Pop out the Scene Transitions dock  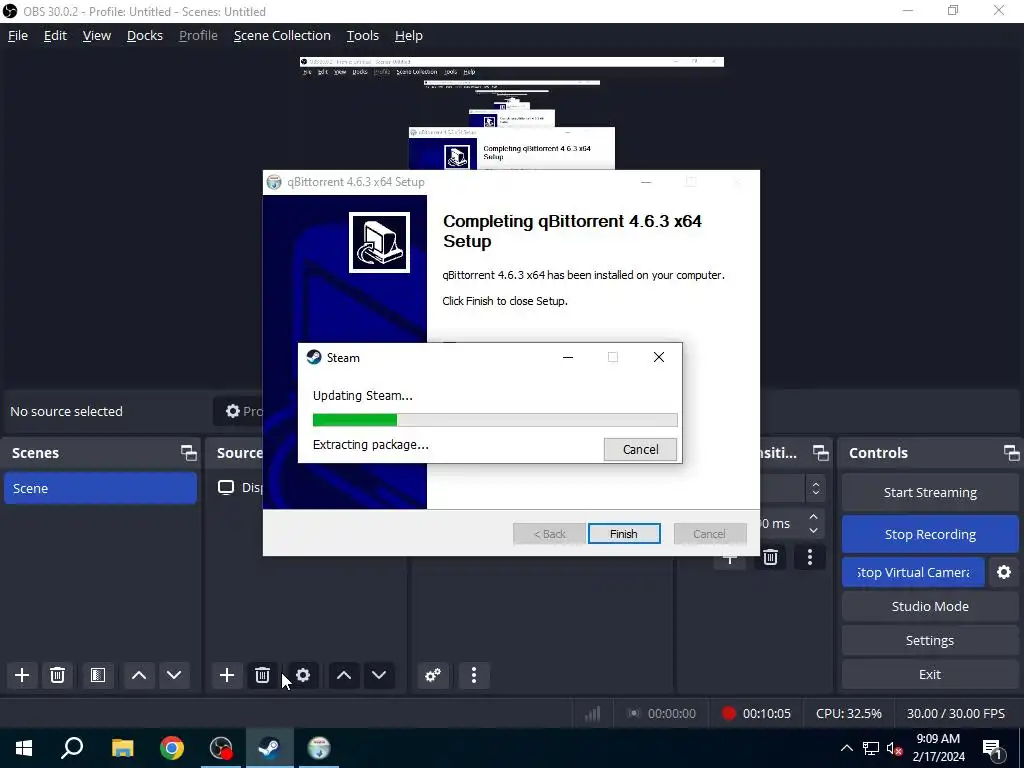(x=820, y=453)
